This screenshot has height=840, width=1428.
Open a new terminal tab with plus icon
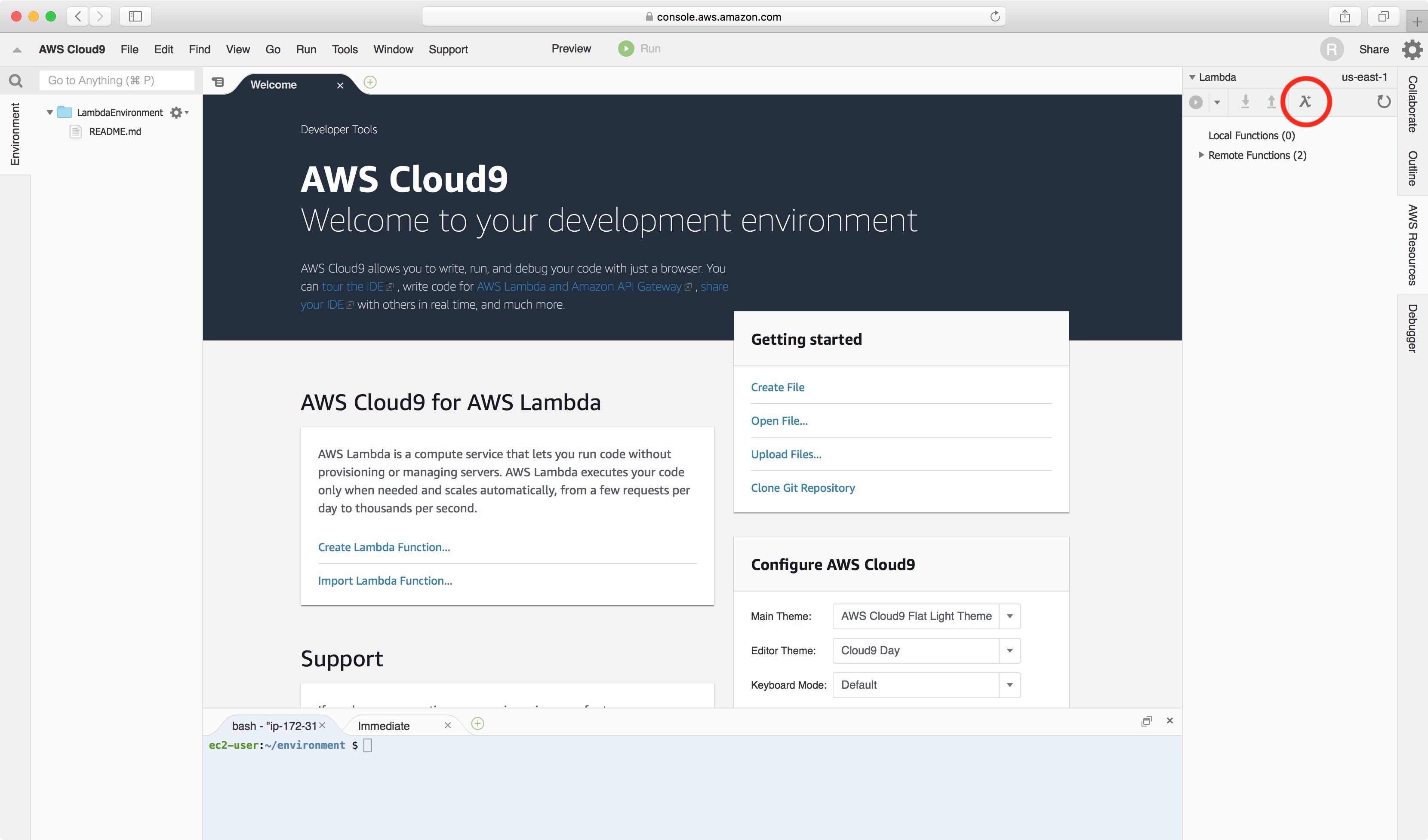(478, 724)
